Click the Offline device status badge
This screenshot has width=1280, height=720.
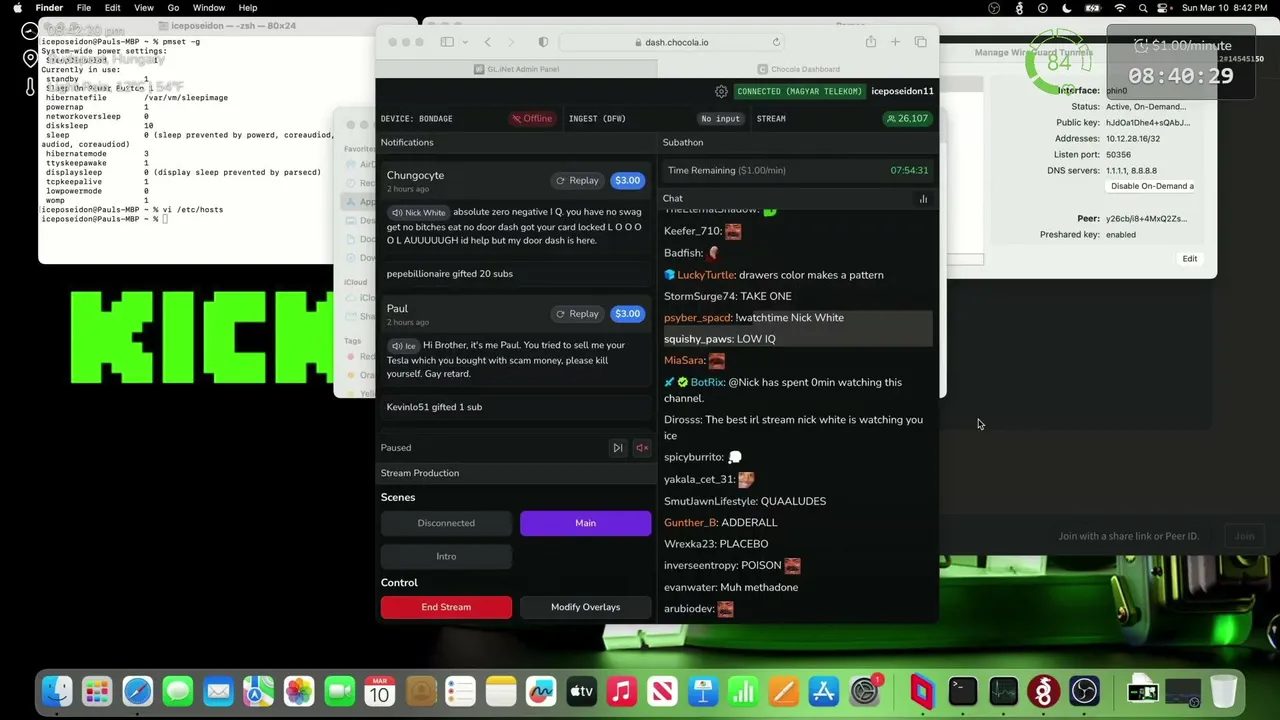tap(532, 119)
